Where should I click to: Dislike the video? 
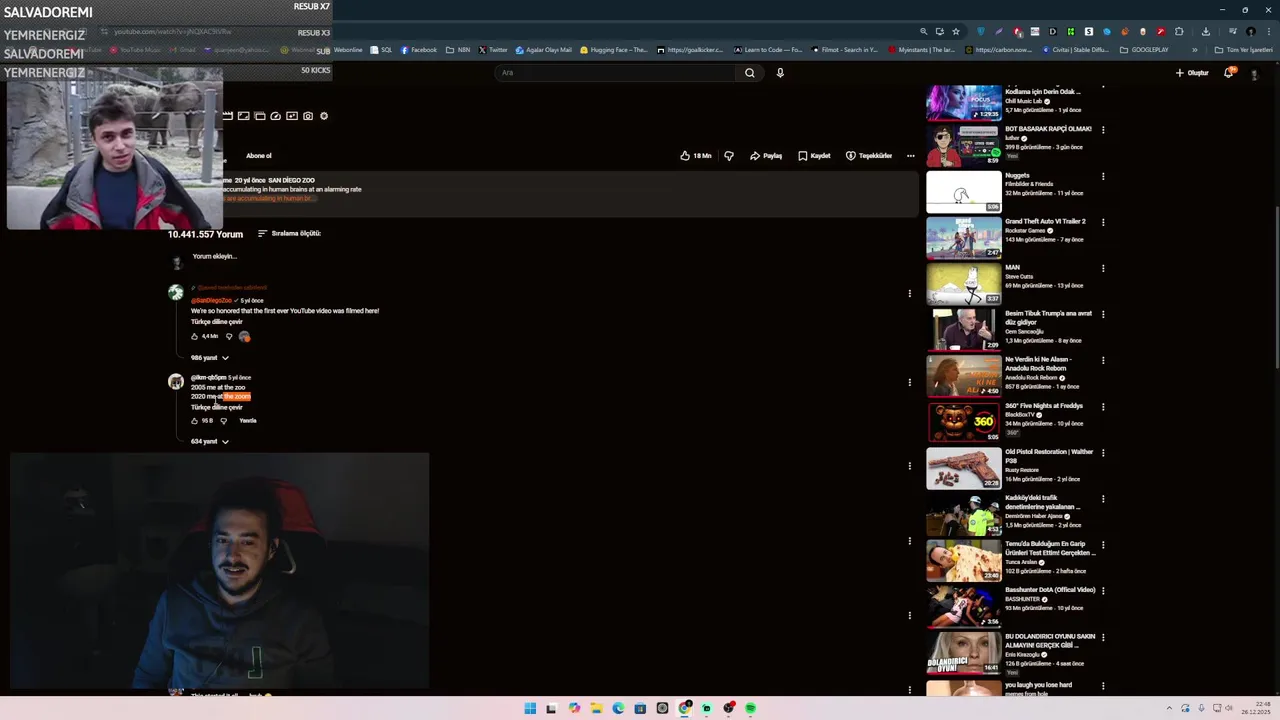(x=728, y=156)
